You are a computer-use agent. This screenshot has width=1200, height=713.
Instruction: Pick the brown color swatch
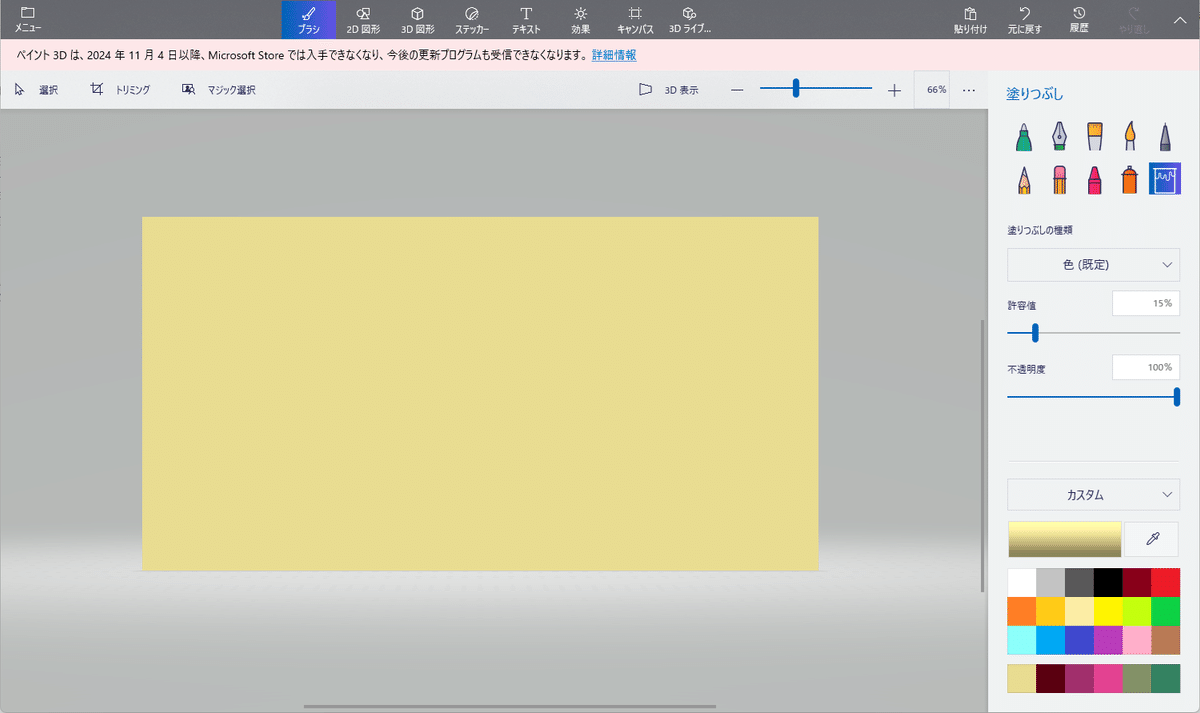tap(1166, 640)
